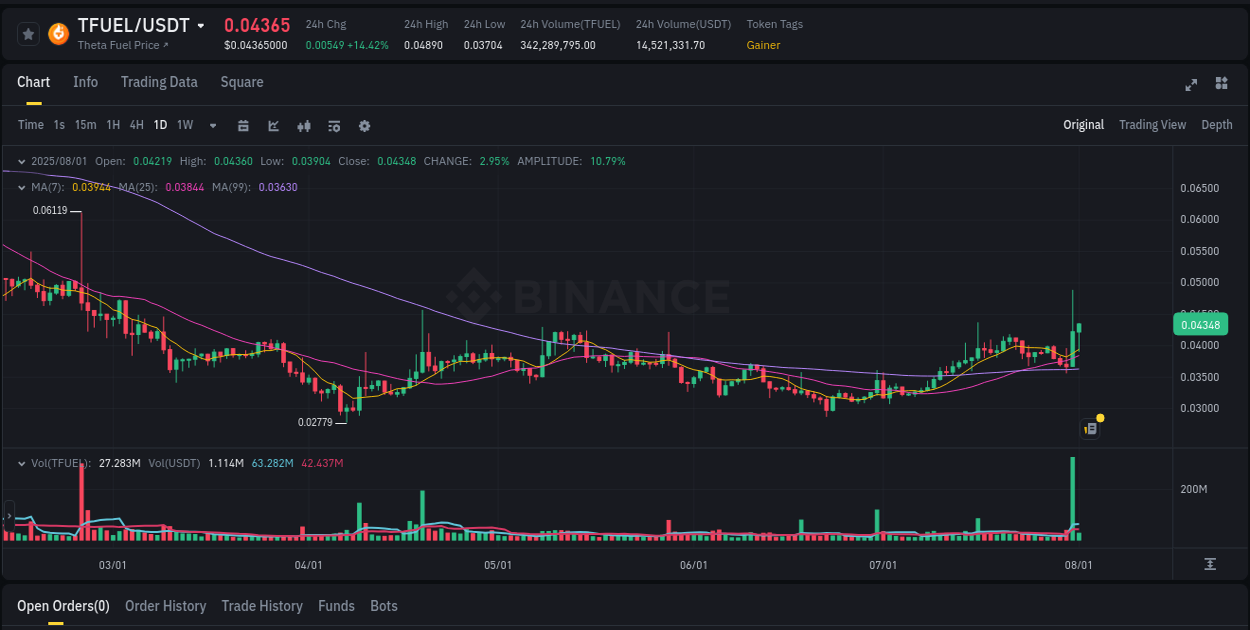The image size is (1250, 630).
Task: Open the extra timeframe dropdown arrow
Action: click(211, 126)
